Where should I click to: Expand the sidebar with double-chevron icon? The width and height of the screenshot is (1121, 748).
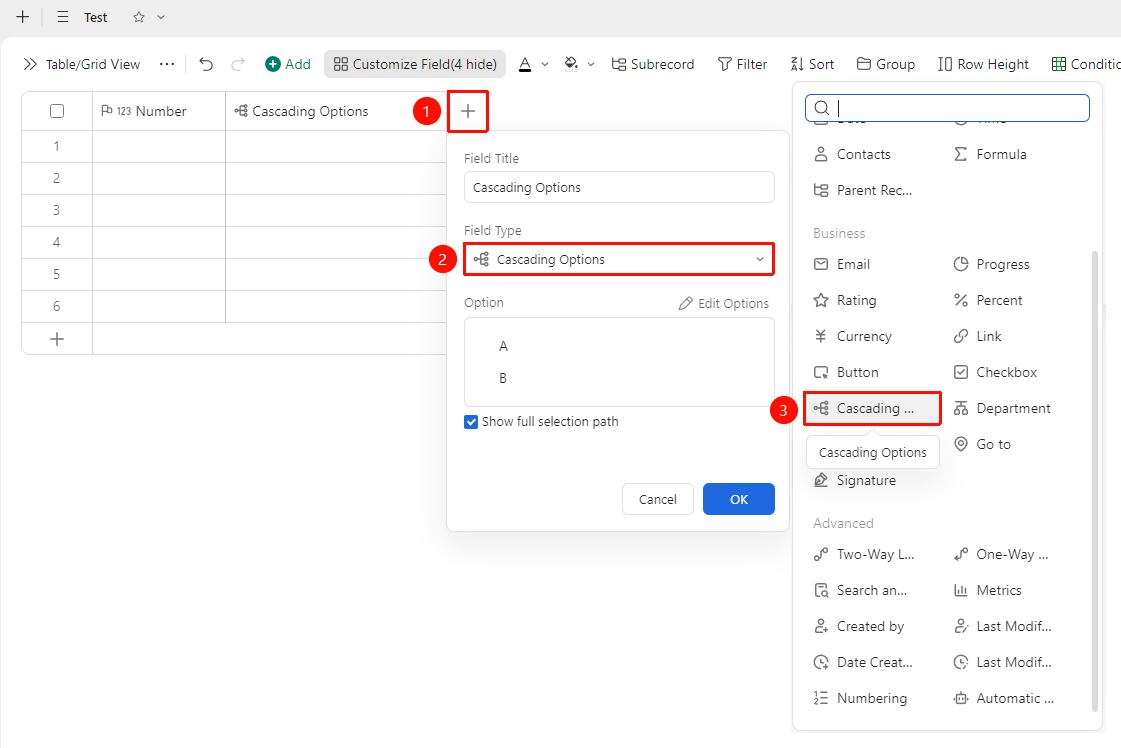(30, 64)
